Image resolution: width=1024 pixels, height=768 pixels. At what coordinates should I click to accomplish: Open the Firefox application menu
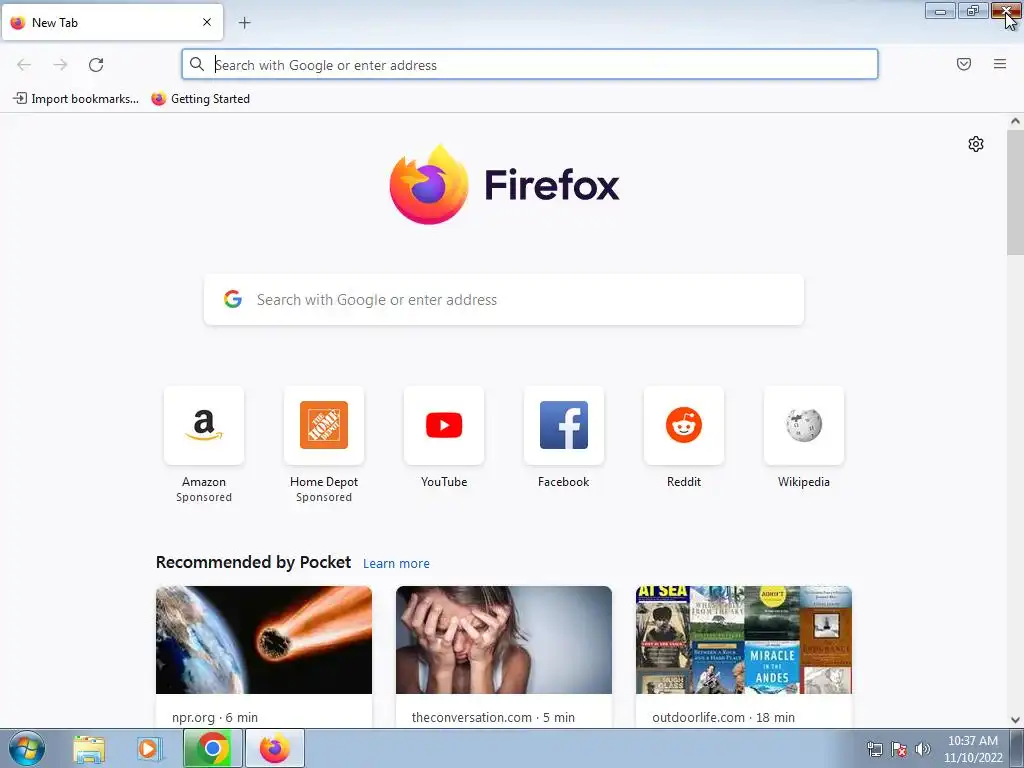coord(1000,64)
